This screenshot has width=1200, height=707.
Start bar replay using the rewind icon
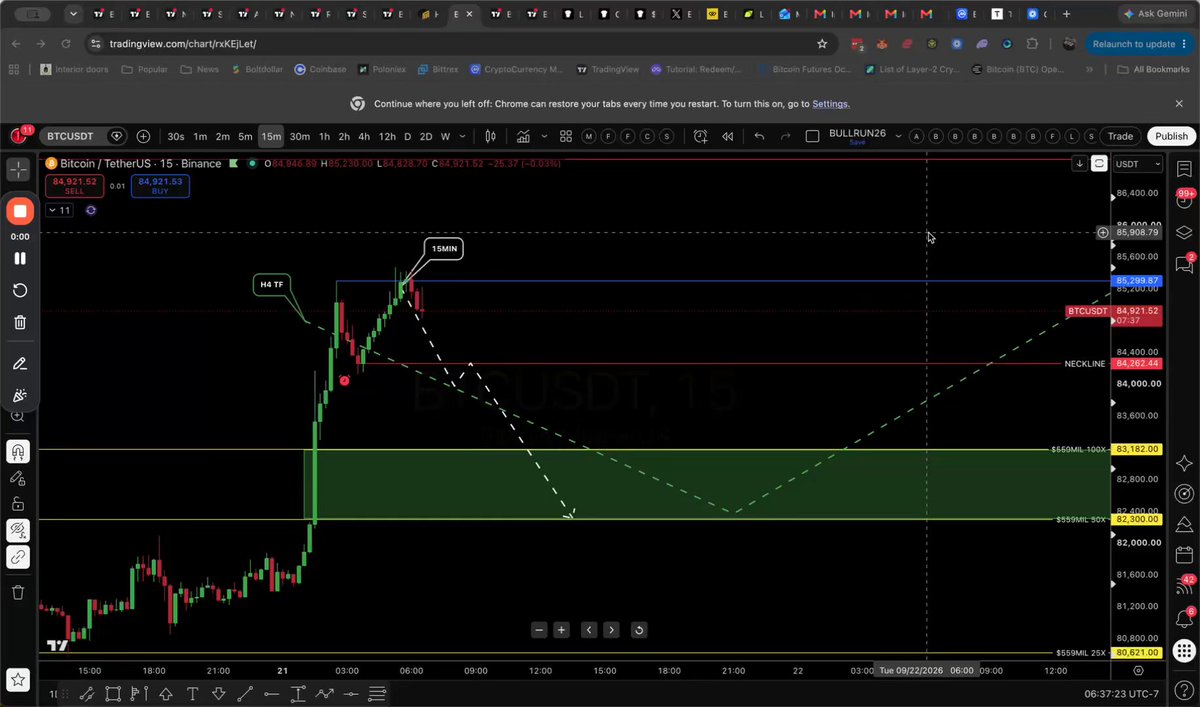click(728, 136)
